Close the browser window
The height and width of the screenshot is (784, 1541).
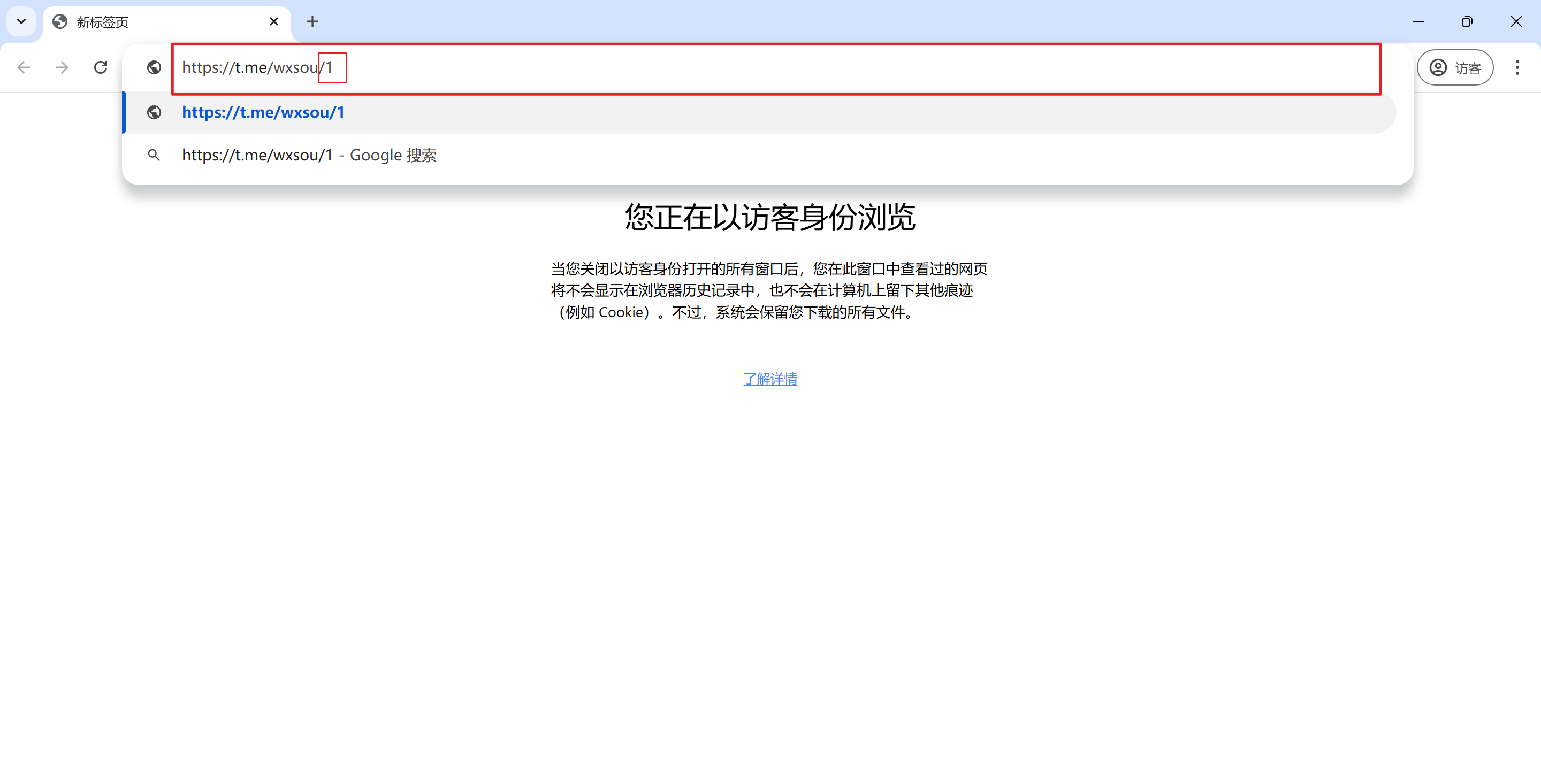(x=1515, y=22)
